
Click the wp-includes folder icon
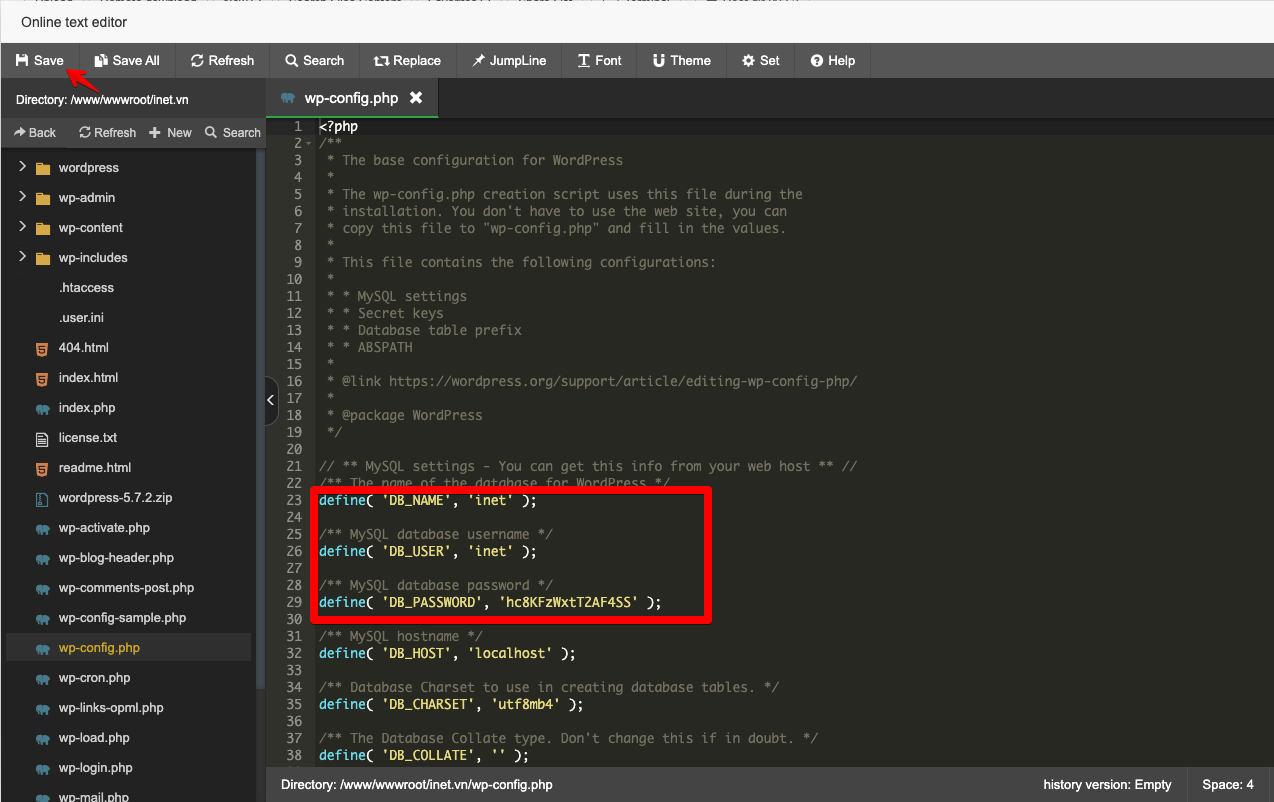point(42,258)
